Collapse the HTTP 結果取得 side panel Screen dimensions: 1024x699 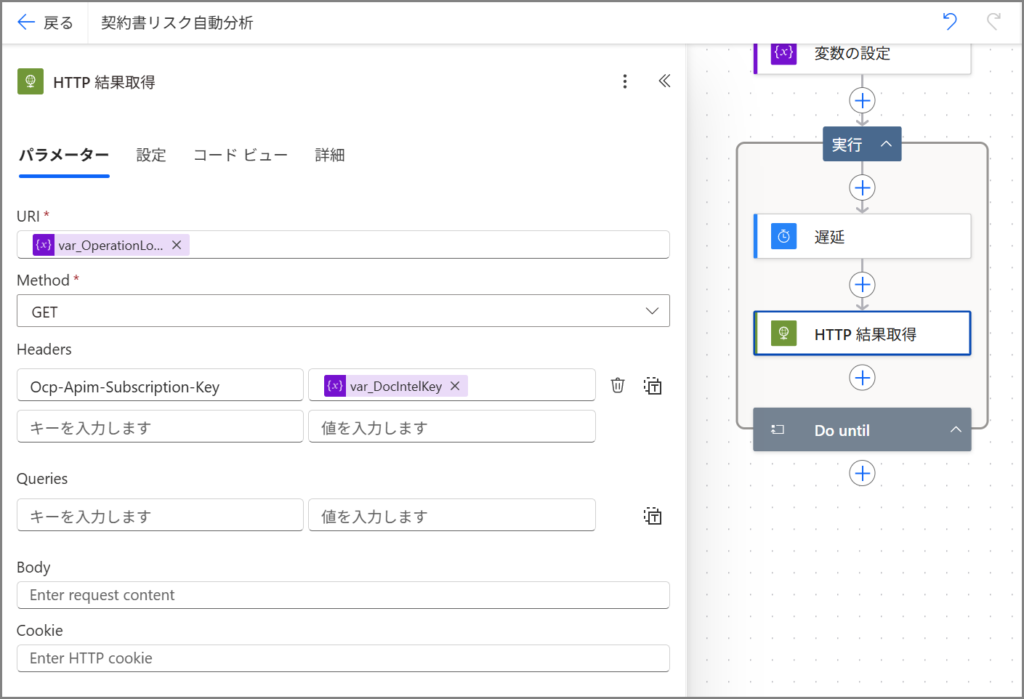point(664,82)
